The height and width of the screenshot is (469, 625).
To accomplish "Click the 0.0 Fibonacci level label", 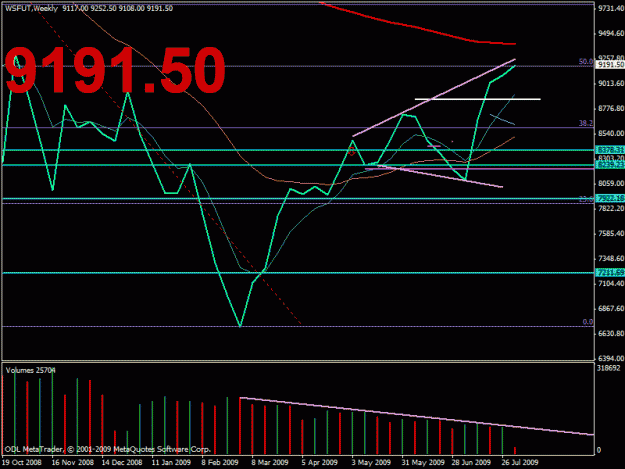I will pos(588,322).
